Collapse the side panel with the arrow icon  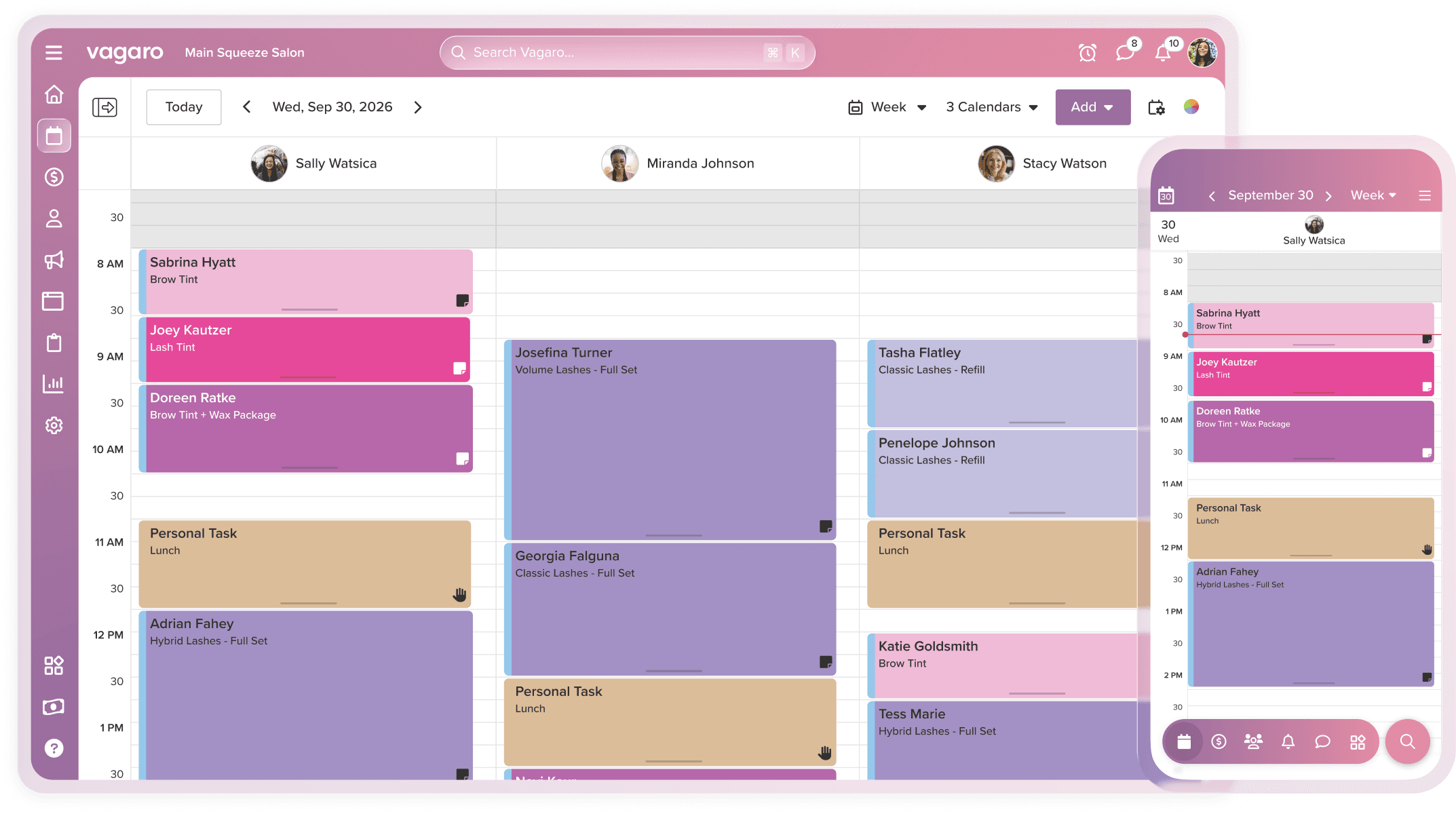pos(104,107)
